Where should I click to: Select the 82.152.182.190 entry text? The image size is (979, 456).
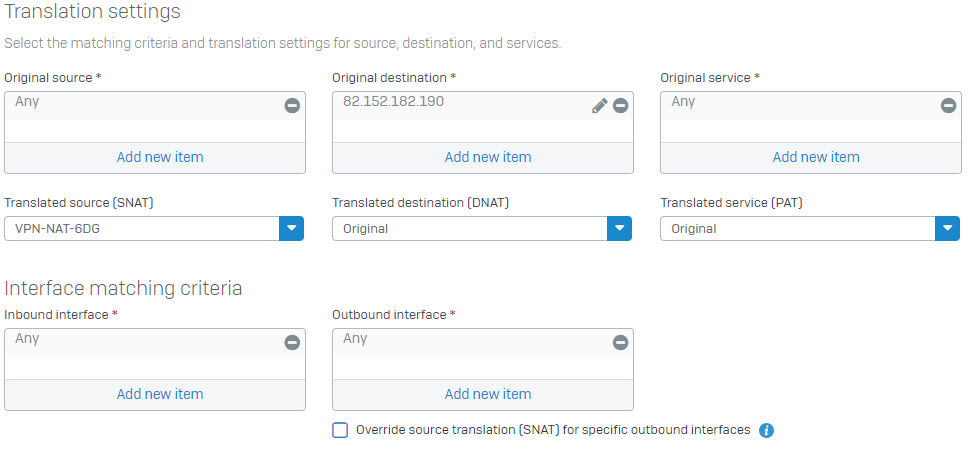pyautogui.click(x=393, y=101)
